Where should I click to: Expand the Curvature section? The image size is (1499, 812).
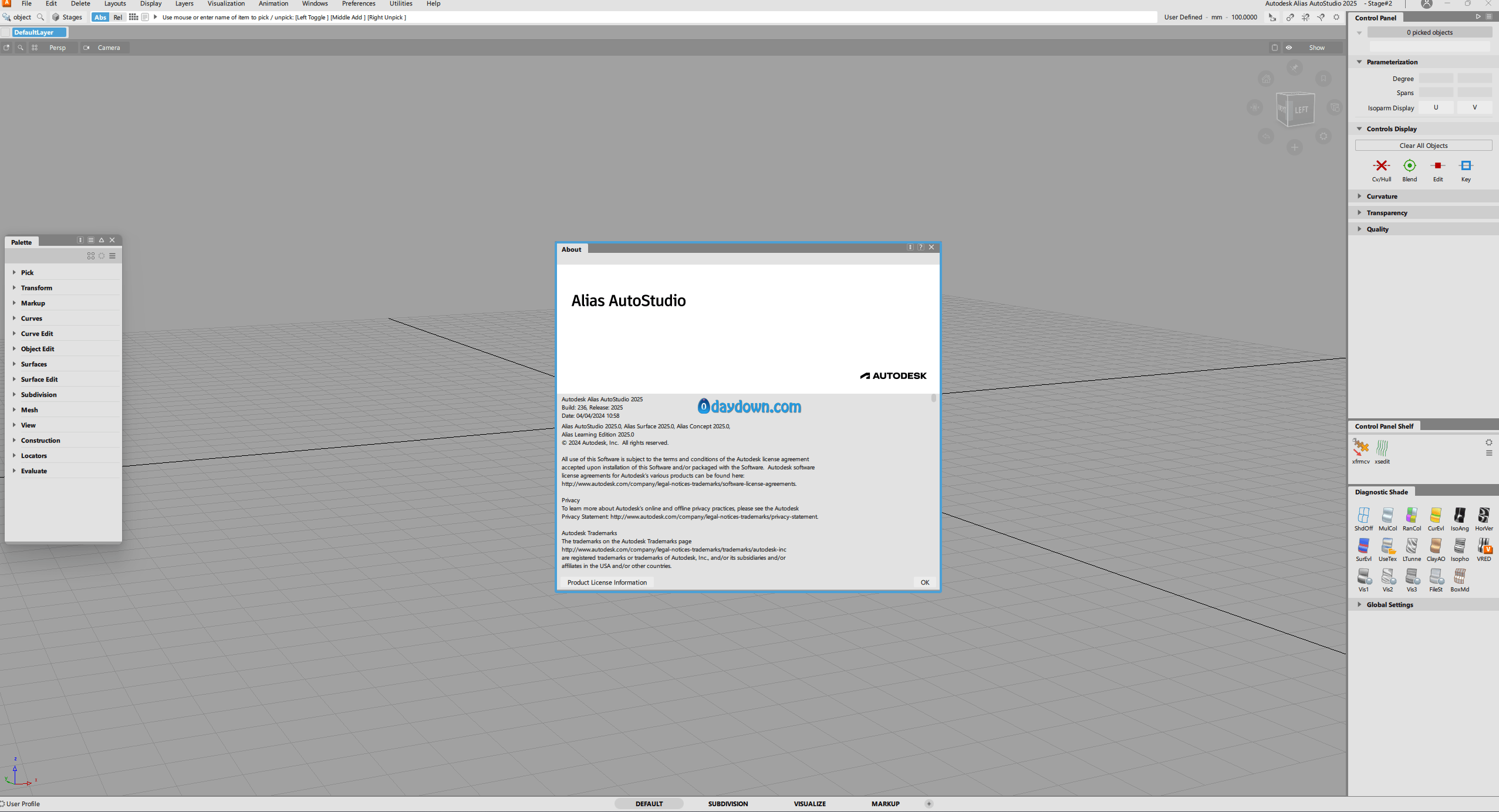(1381, 197)
